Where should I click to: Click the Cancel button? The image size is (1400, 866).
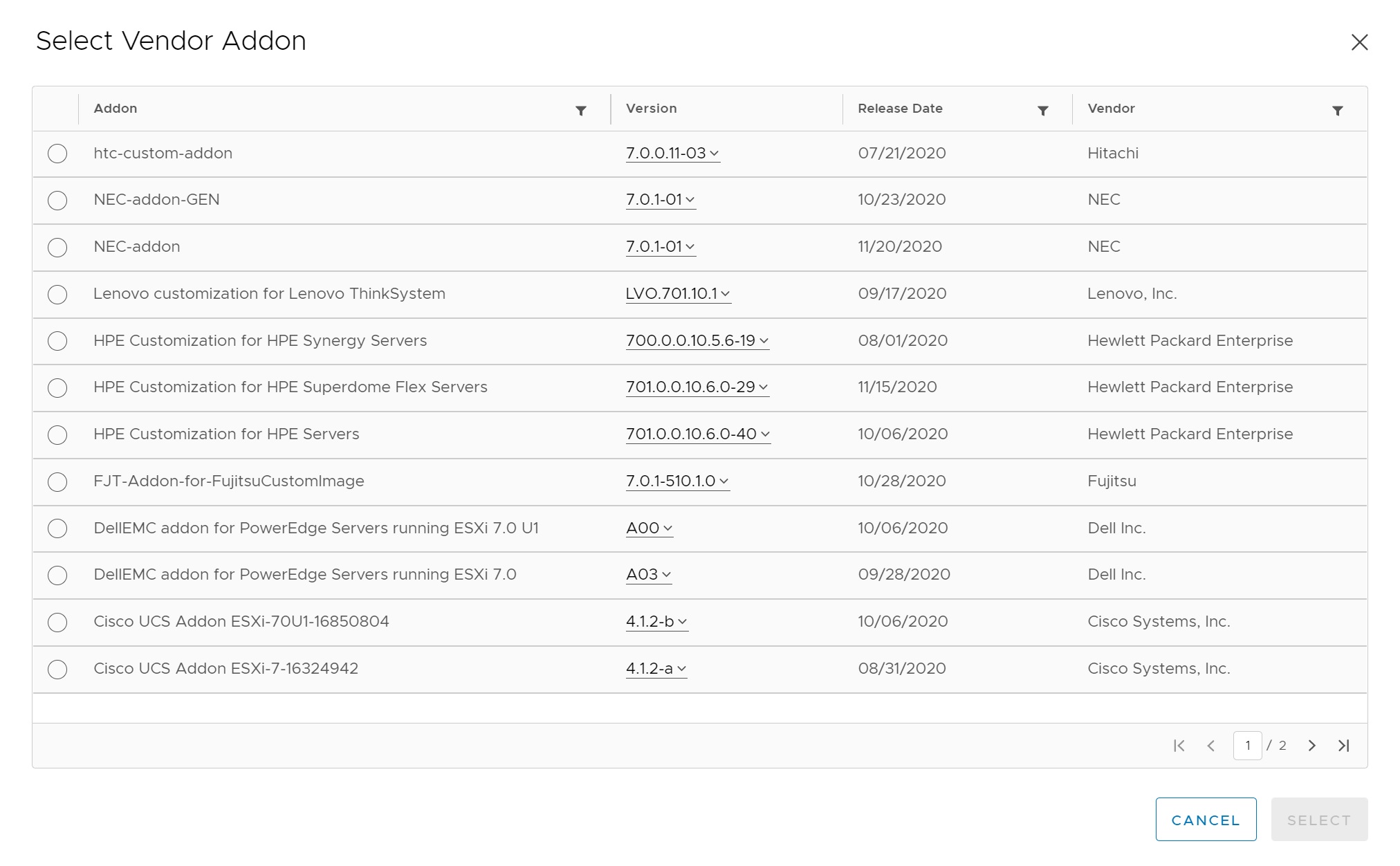[x=1206, y=820]
